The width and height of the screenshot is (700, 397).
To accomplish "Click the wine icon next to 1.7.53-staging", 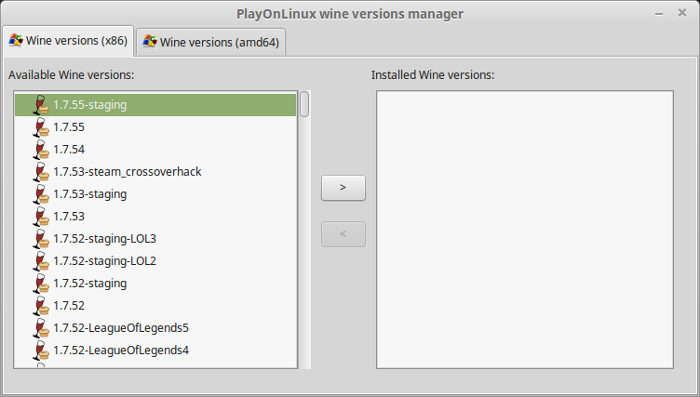I will point(41,194).
